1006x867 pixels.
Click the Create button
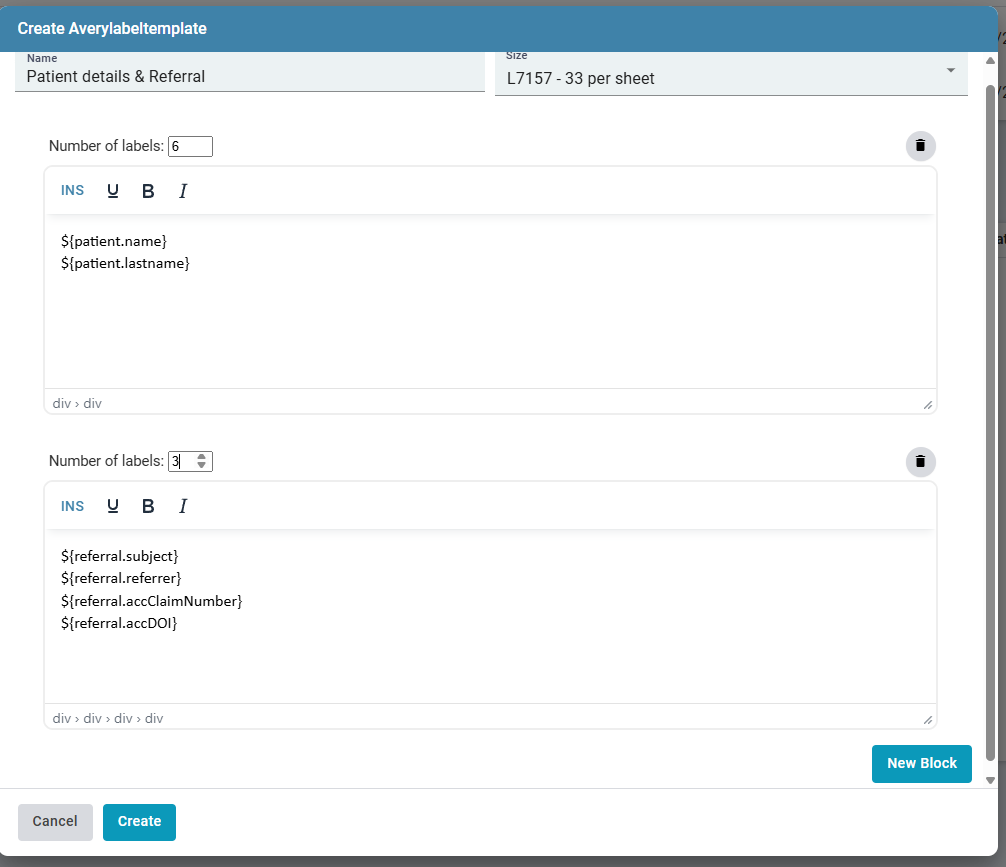[x=139, y=821]
